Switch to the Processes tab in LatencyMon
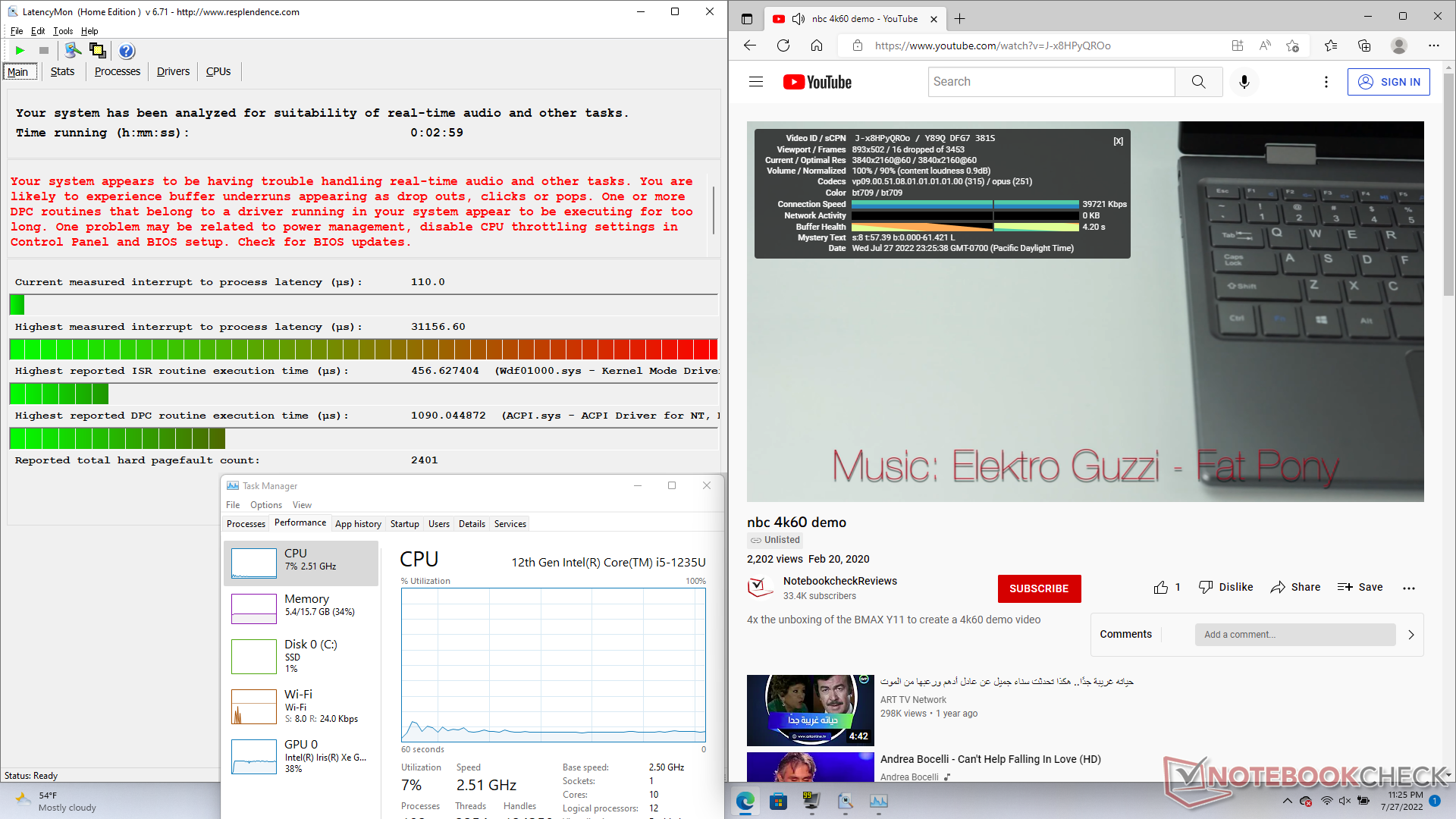Screen dimensions: 1456x819 tap(118, 71)
